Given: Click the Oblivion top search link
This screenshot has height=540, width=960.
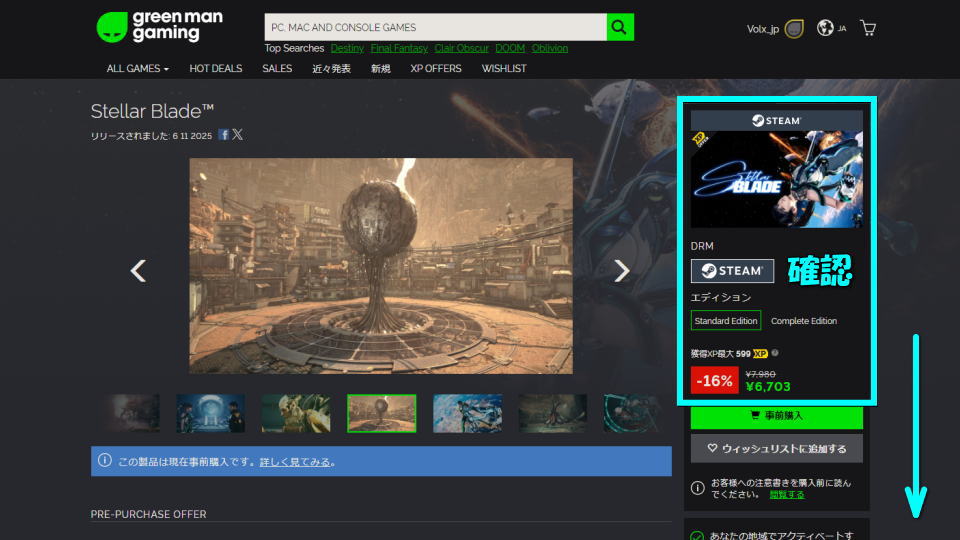Looking at the screenshot, I should (x=550, y=48).
